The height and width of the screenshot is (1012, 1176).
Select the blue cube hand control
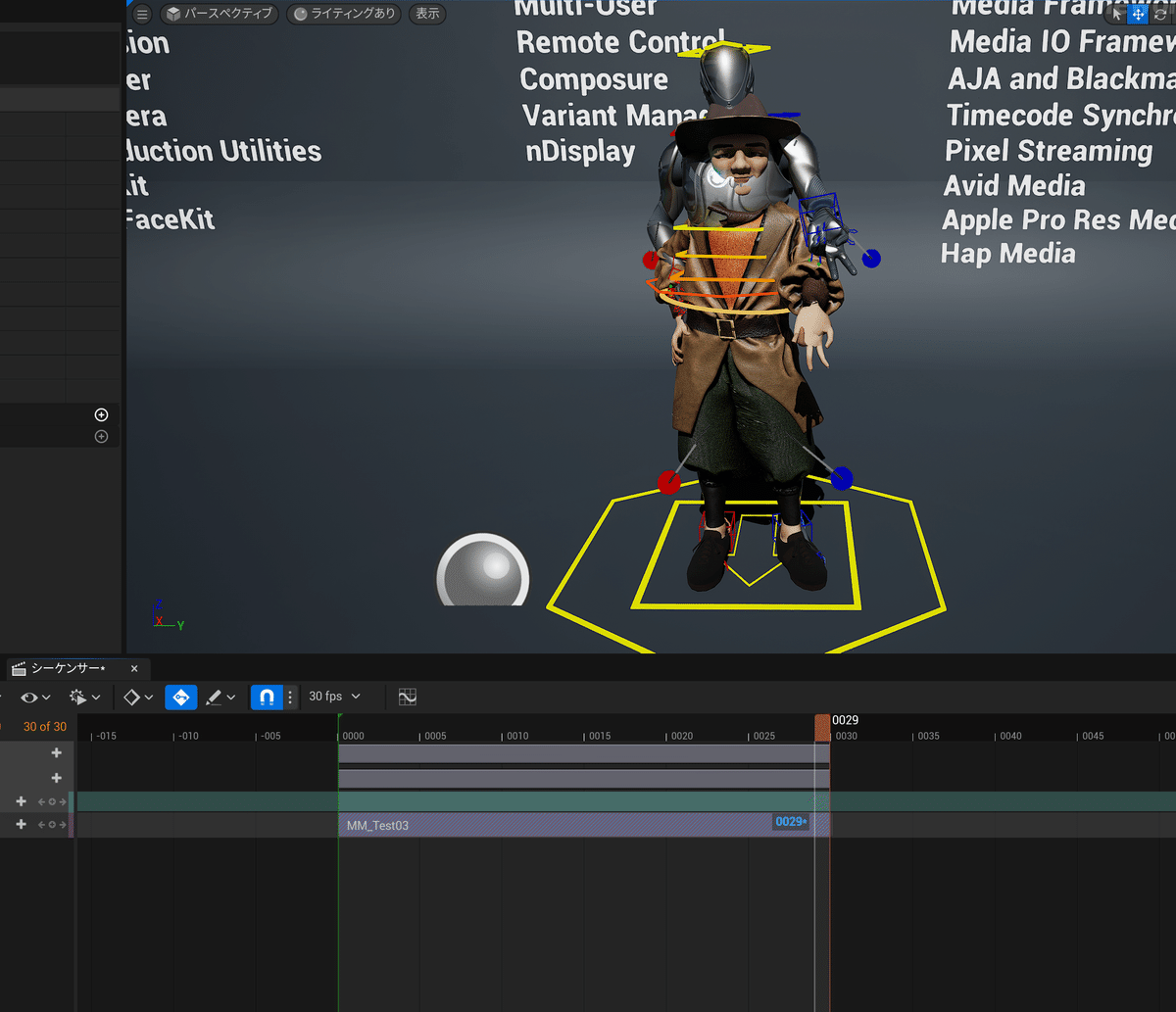click(x=820, y=221)
